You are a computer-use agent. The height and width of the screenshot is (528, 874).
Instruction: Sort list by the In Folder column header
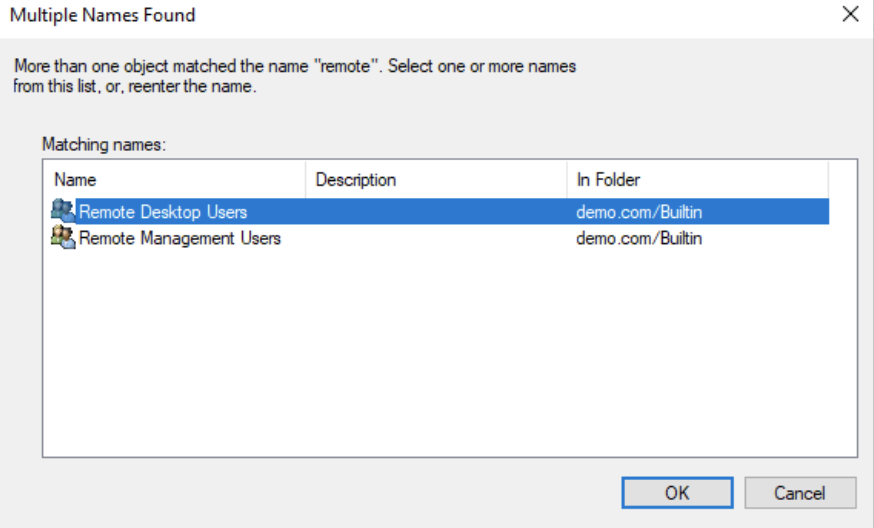pos(698,180)
